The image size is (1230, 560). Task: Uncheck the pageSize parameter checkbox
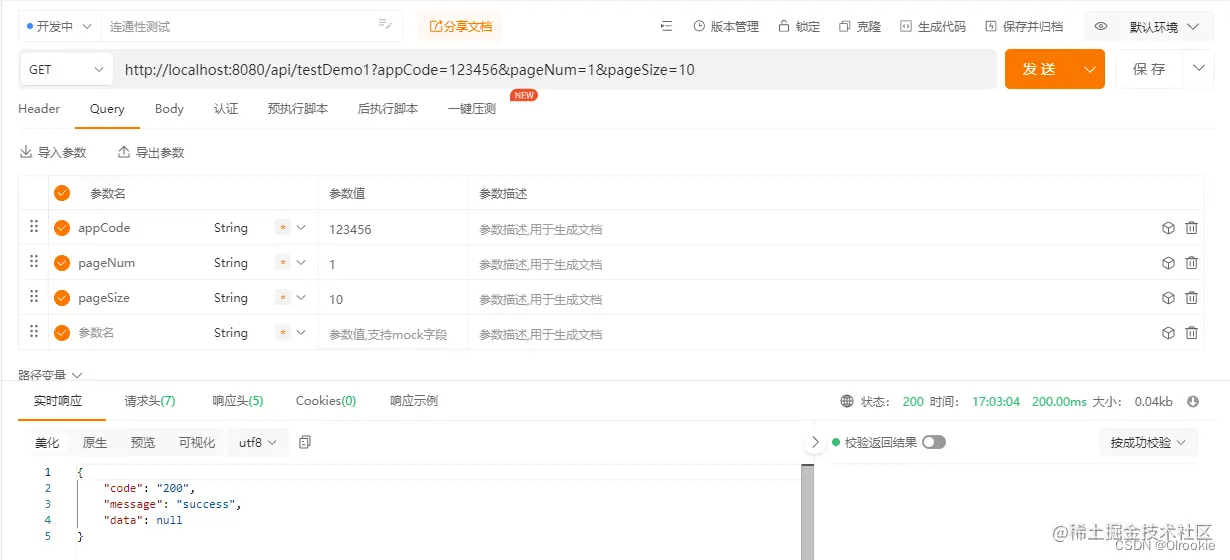coord(62,298)
